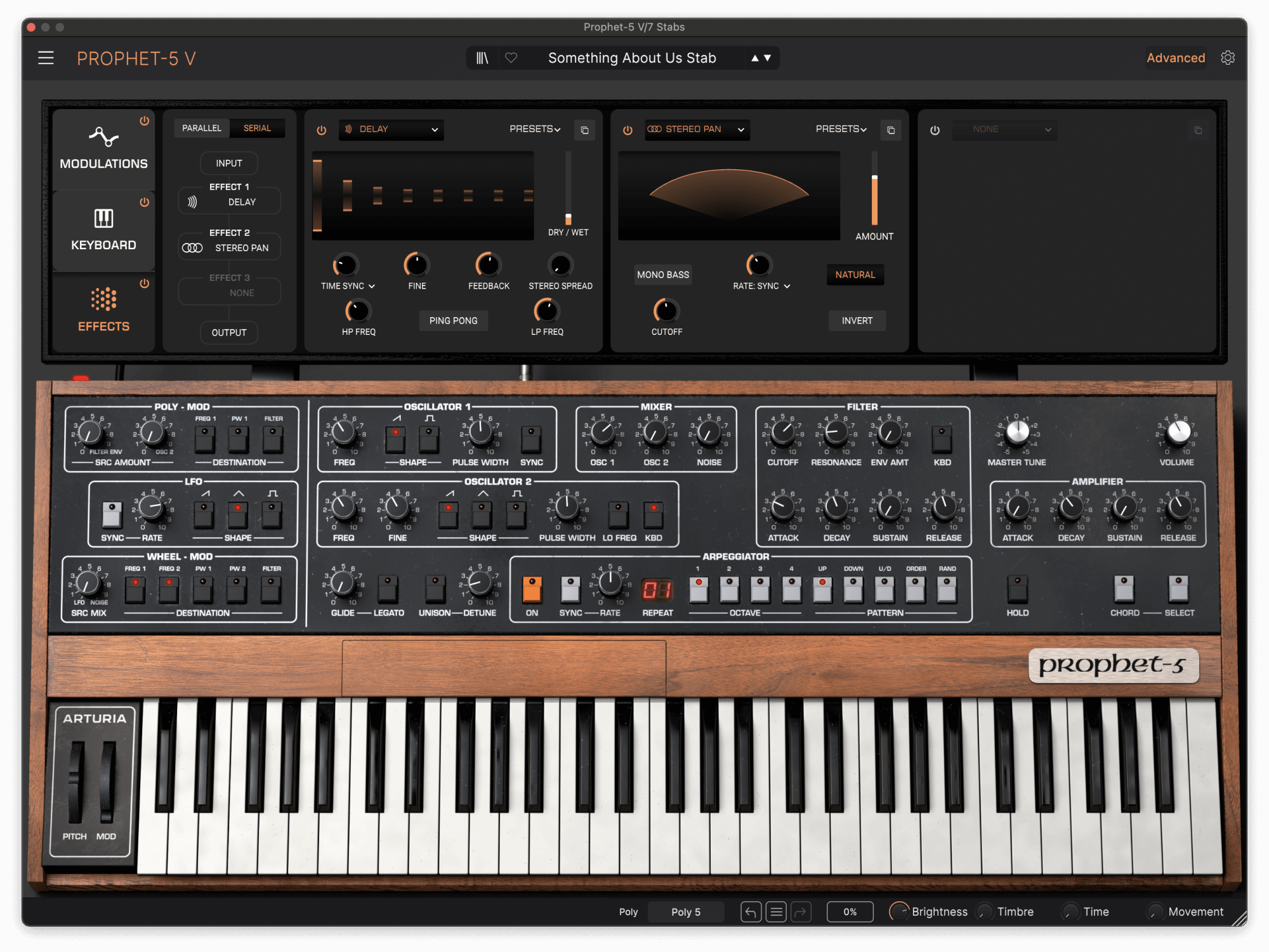Image resolution: width=1269 pixels, height=952 pixels.
Task: Open the edit history list icon
Action: (775, 912)
